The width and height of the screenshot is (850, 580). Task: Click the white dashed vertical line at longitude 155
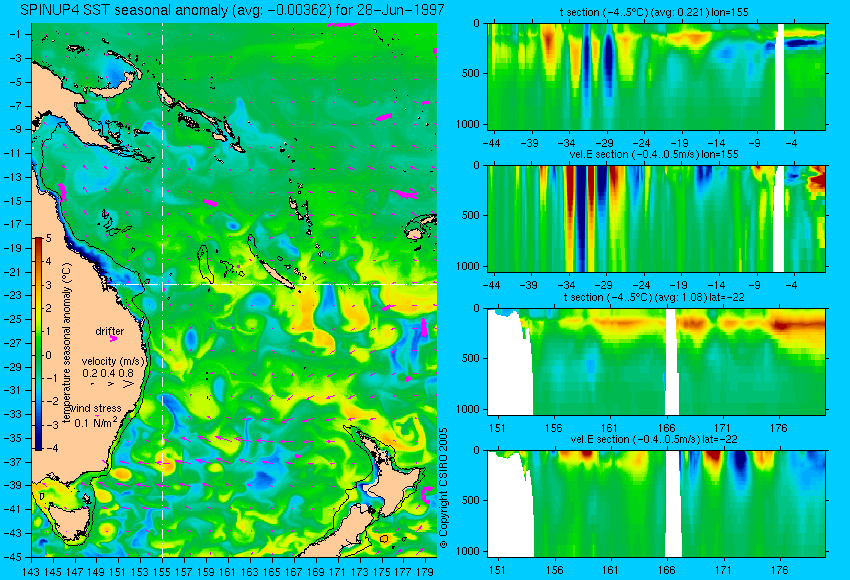pos(162,290)
